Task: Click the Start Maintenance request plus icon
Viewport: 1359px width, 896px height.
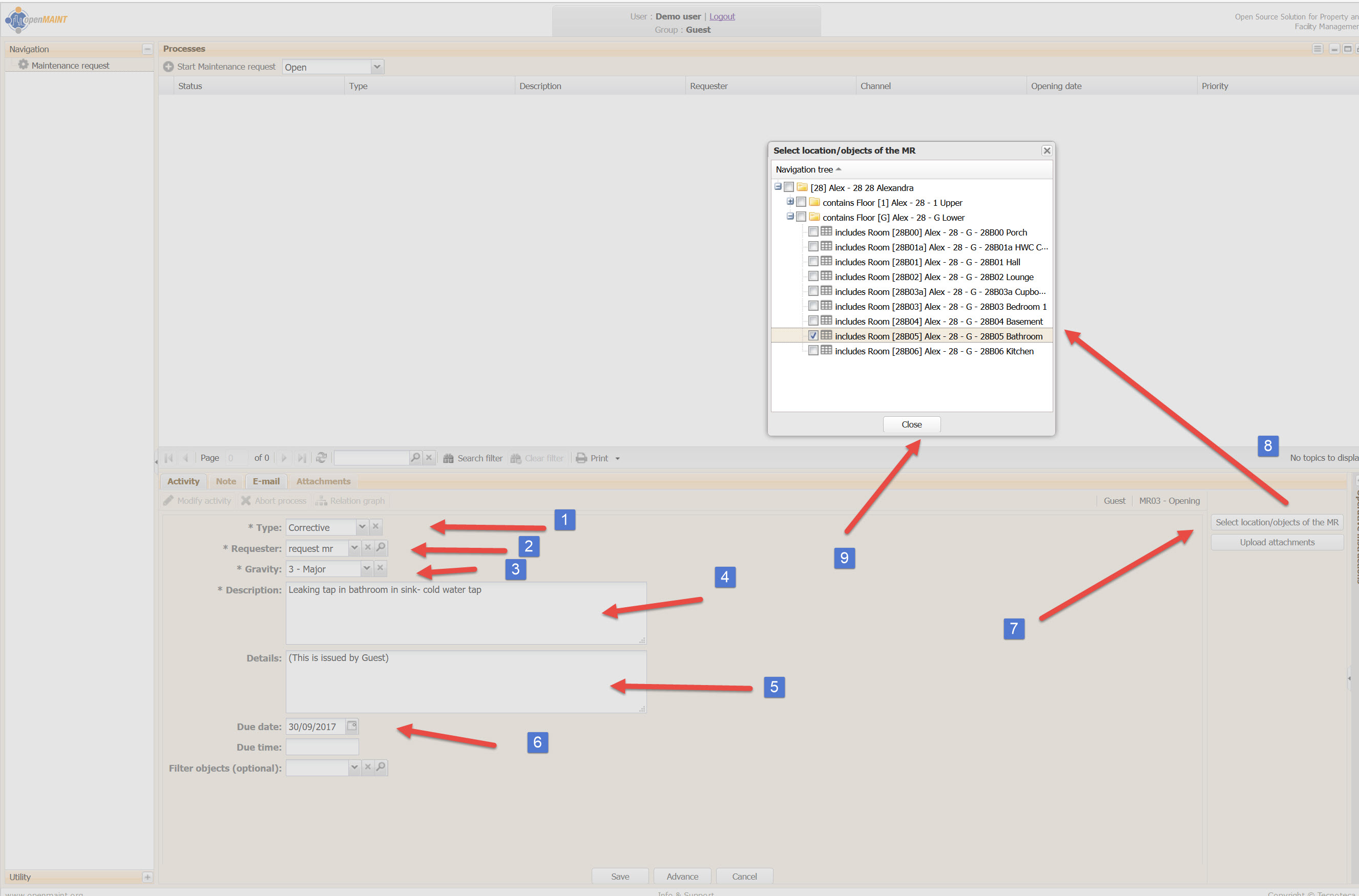Action: tap(169, 67)
